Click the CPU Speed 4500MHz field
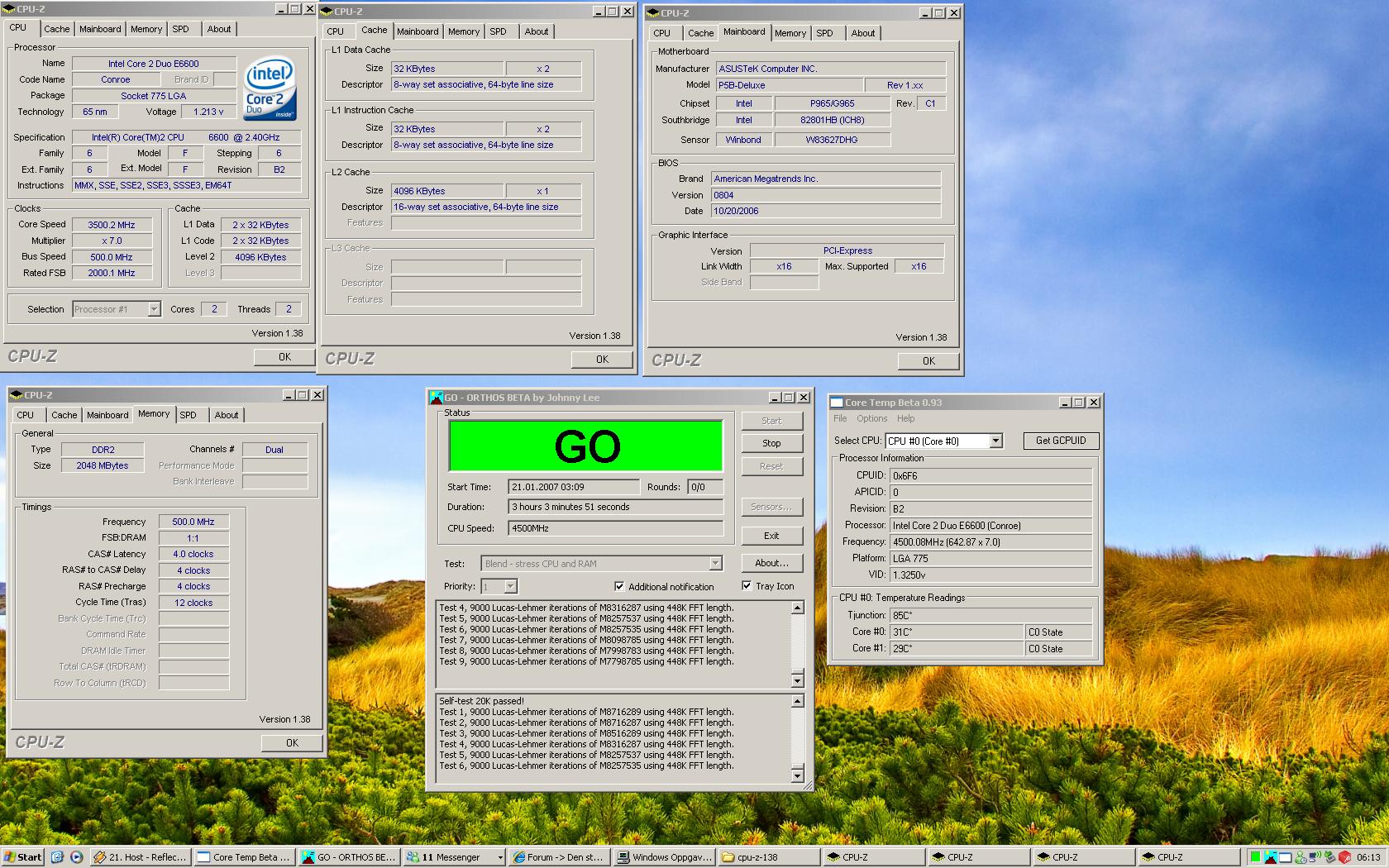 [x=616, y=528]
